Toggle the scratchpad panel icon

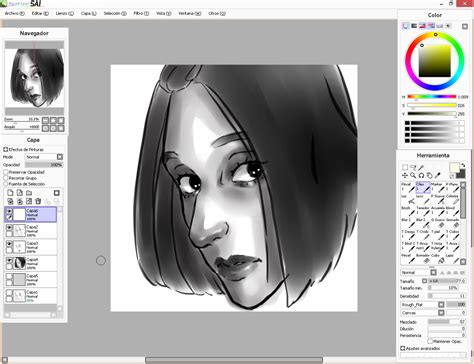click(448, 26)
